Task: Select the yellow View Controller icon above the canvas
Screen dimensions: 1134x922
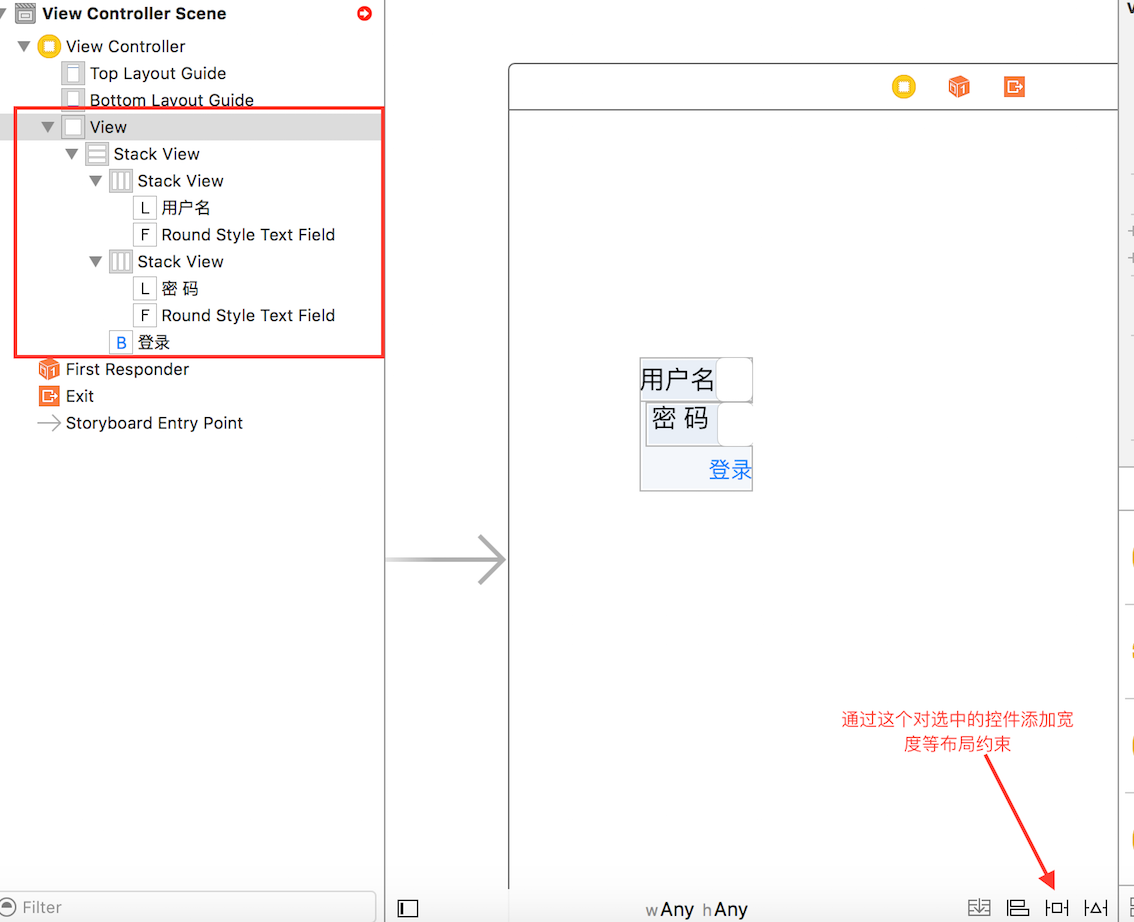Action: coord(903,87)
